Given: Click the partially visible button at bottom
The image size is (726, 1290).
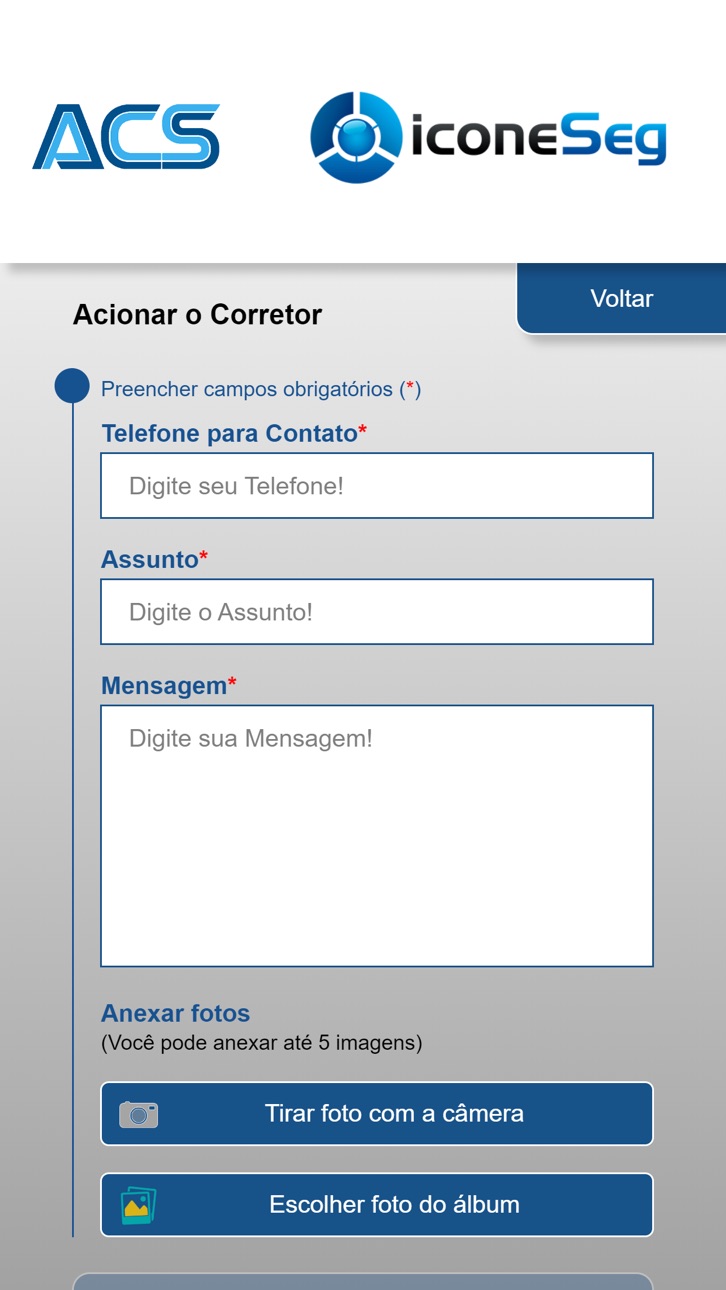Looking at the screenshot, I should tap(363, 1281).
